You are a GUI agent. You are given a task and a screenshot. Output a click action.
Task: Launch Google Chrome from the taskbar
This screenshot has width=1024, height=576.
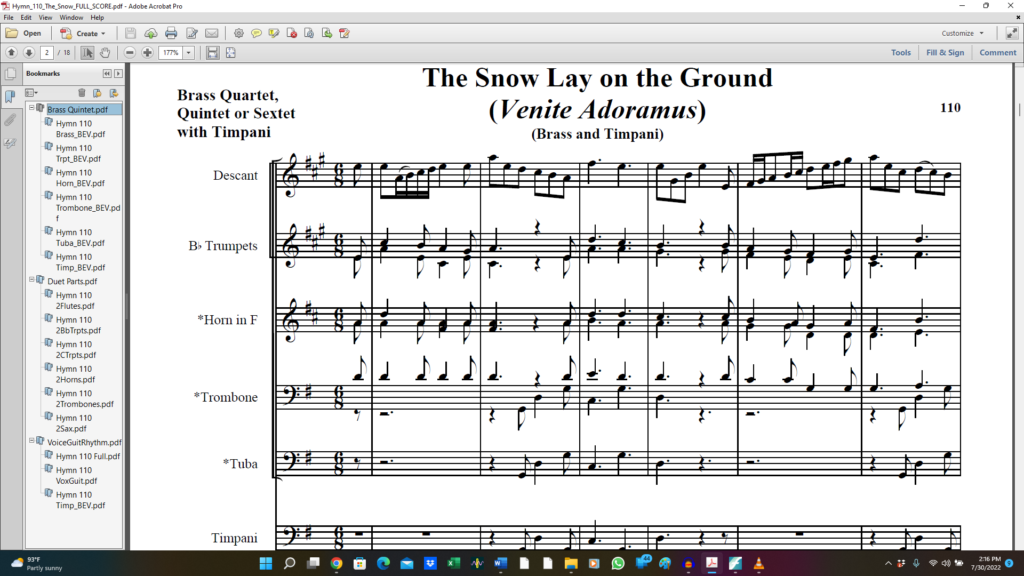(x=336, y=563)
